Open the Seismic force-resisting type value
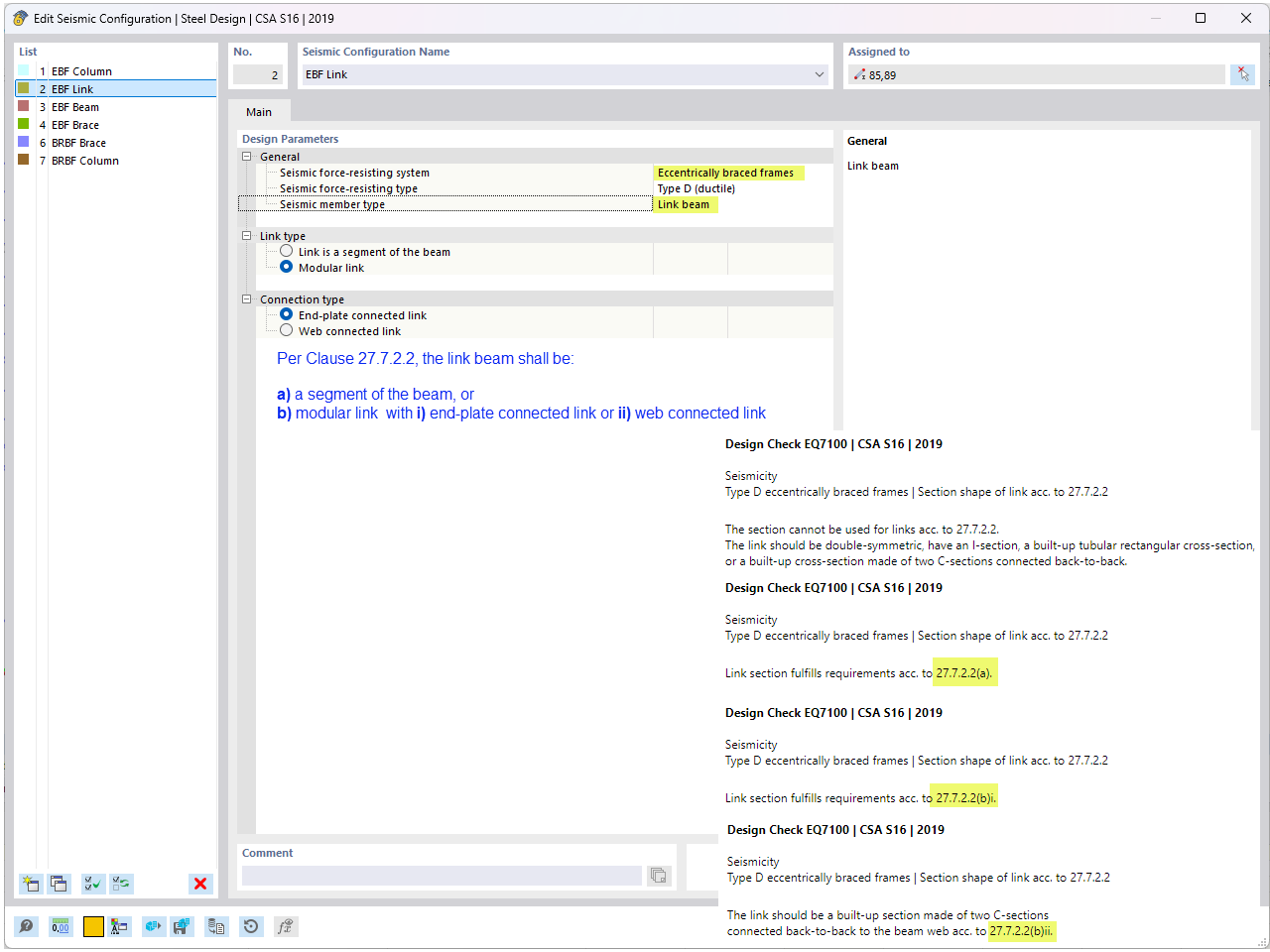The width and height of the screenshot is (1270, 952). [x=742, y=188]
